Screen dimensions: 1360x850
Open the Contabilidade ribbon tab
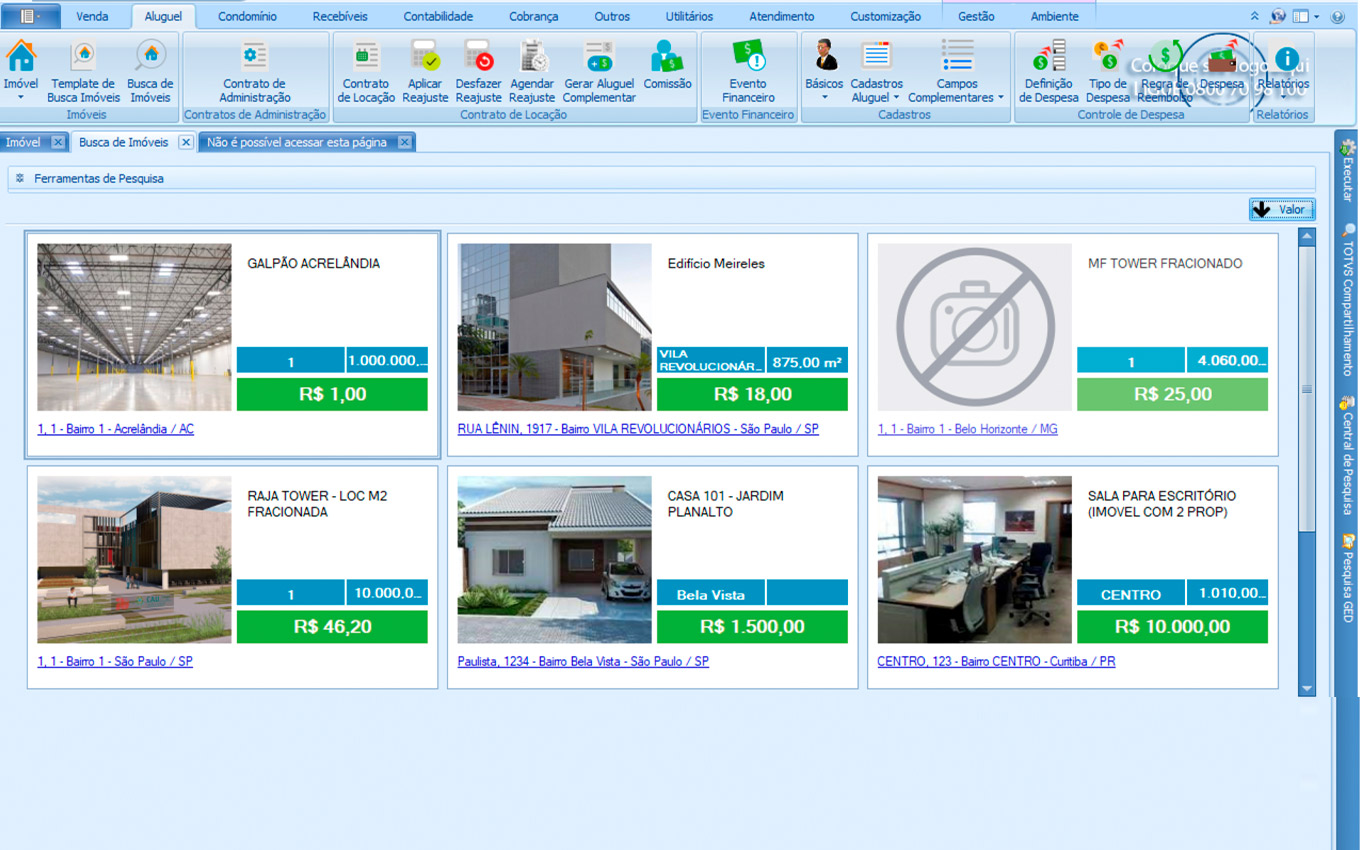438,16
